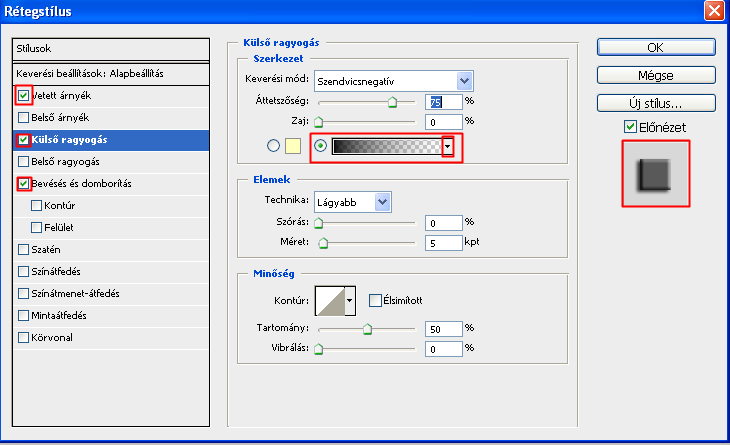Viewport: 730px width, 445px height.
Task: Click the Vibrálás slider handle
Action: pyautogui.click(x=318, y=349)
